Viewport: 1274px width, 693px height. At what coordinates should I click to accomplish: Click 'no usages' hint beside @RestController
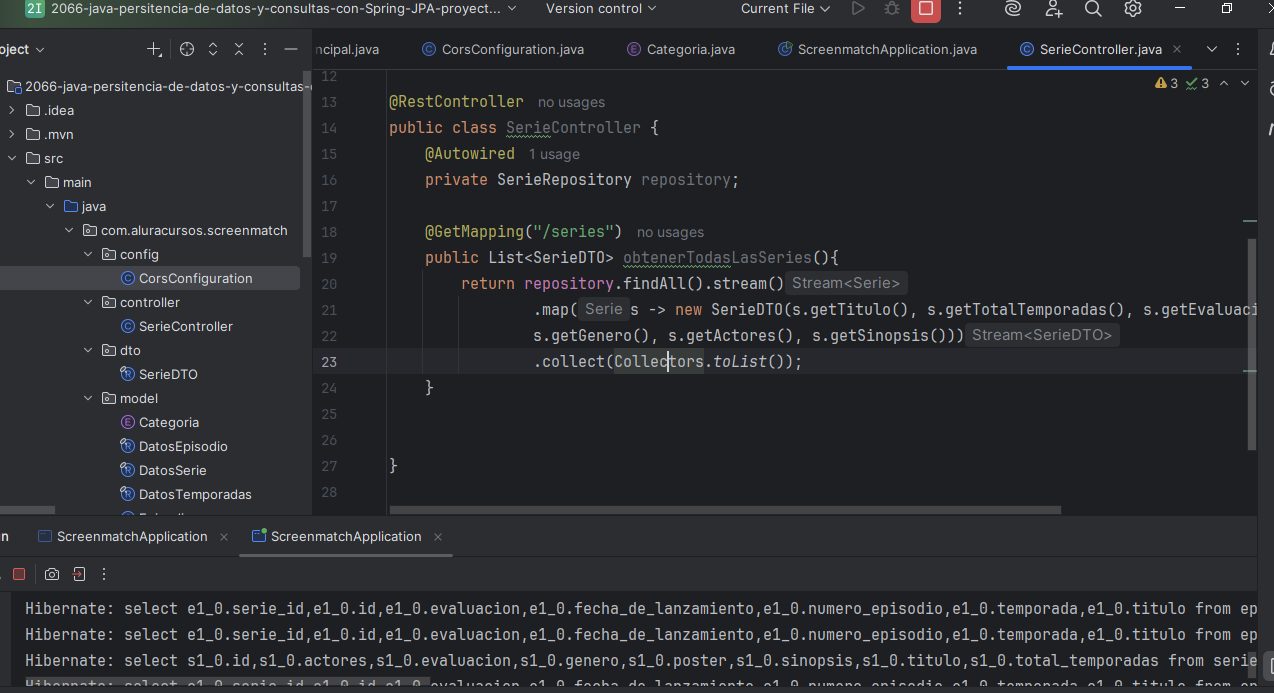tap(571, 102)
